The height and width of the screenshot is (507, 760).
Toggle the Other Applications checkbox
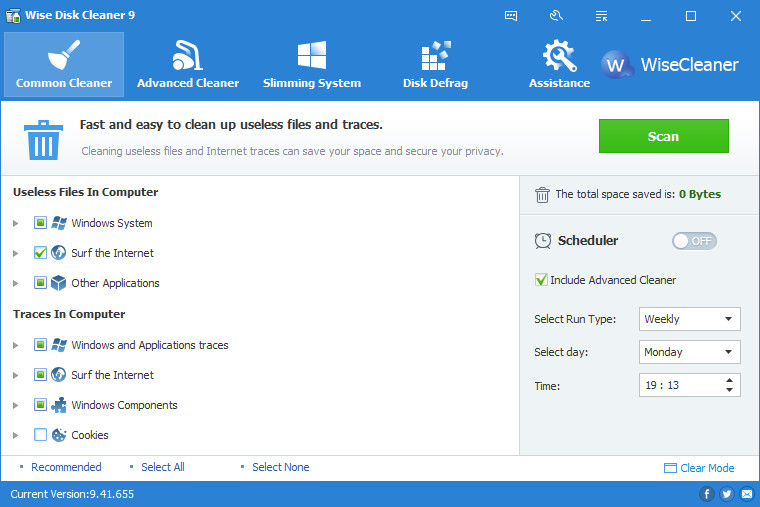coord(40,283)
